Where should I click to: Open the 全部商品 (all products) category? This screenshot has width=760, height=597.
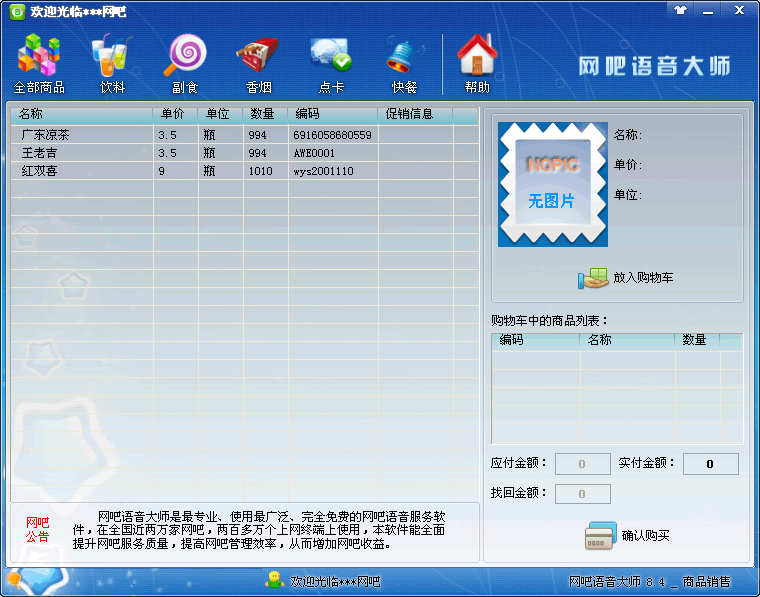point(39,63)
